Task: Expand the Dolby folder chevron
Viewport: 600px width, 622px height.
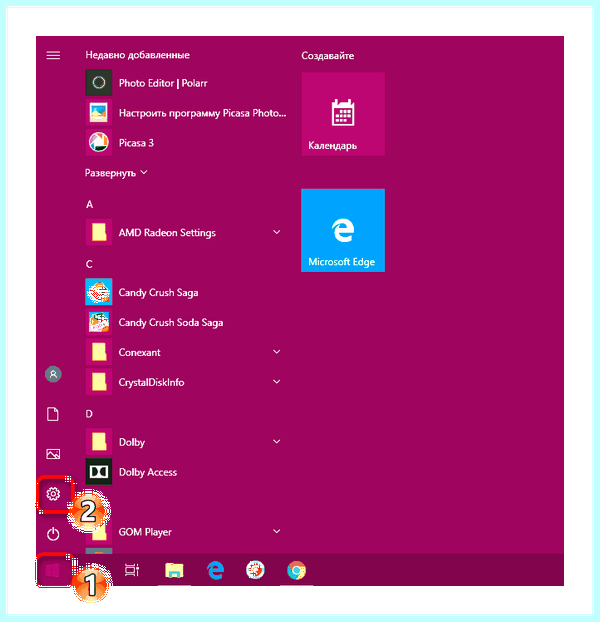Action: (277, 442)
